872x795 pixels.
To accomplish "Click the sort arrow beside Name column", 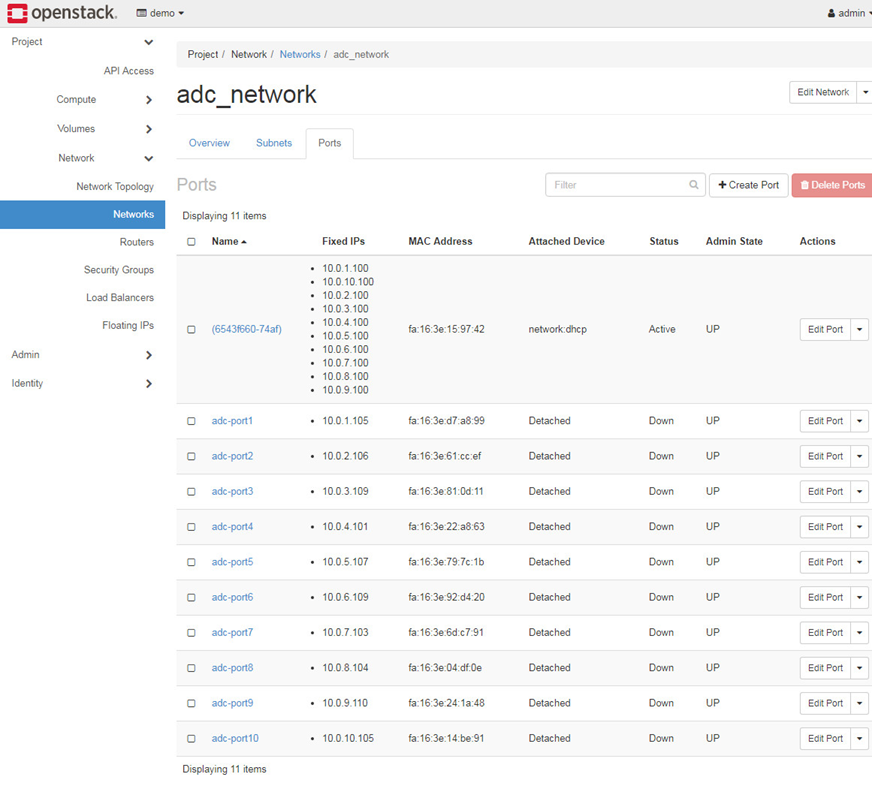I will coord(244,242).
